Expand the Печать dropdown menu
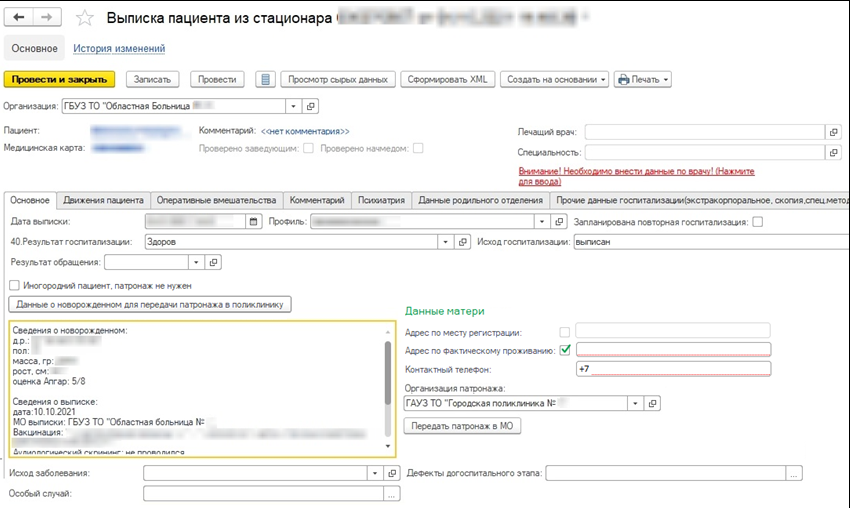The image size is (850, 508). (x=642, y=80)
